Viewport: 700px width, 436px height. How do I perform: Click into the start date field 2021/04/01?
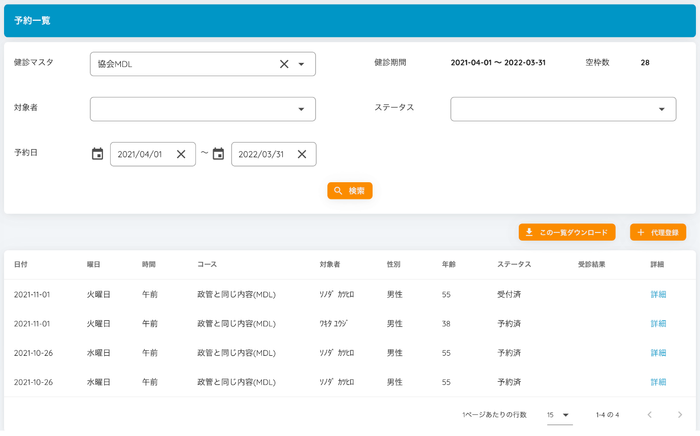[140, 154]
